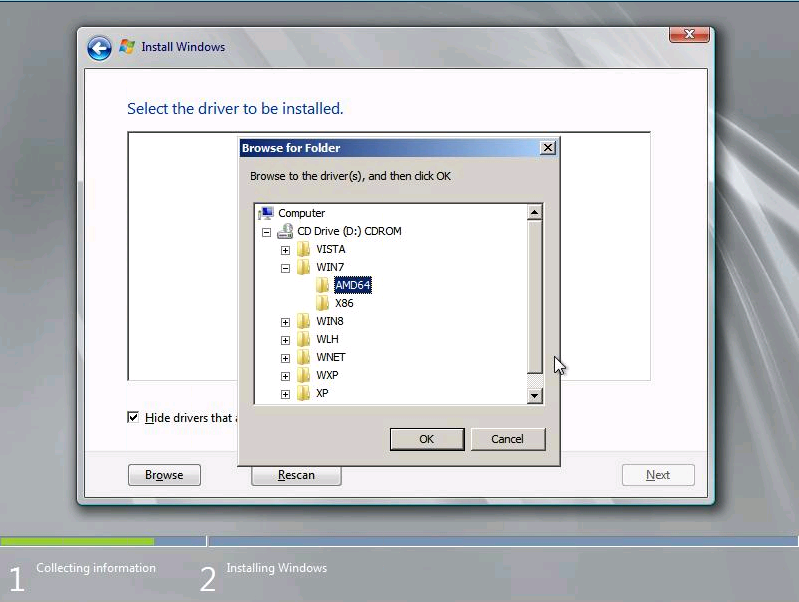Expand the WNET folder
The width and height of the screenshot is (799, 602).
(x=285, y=358)
